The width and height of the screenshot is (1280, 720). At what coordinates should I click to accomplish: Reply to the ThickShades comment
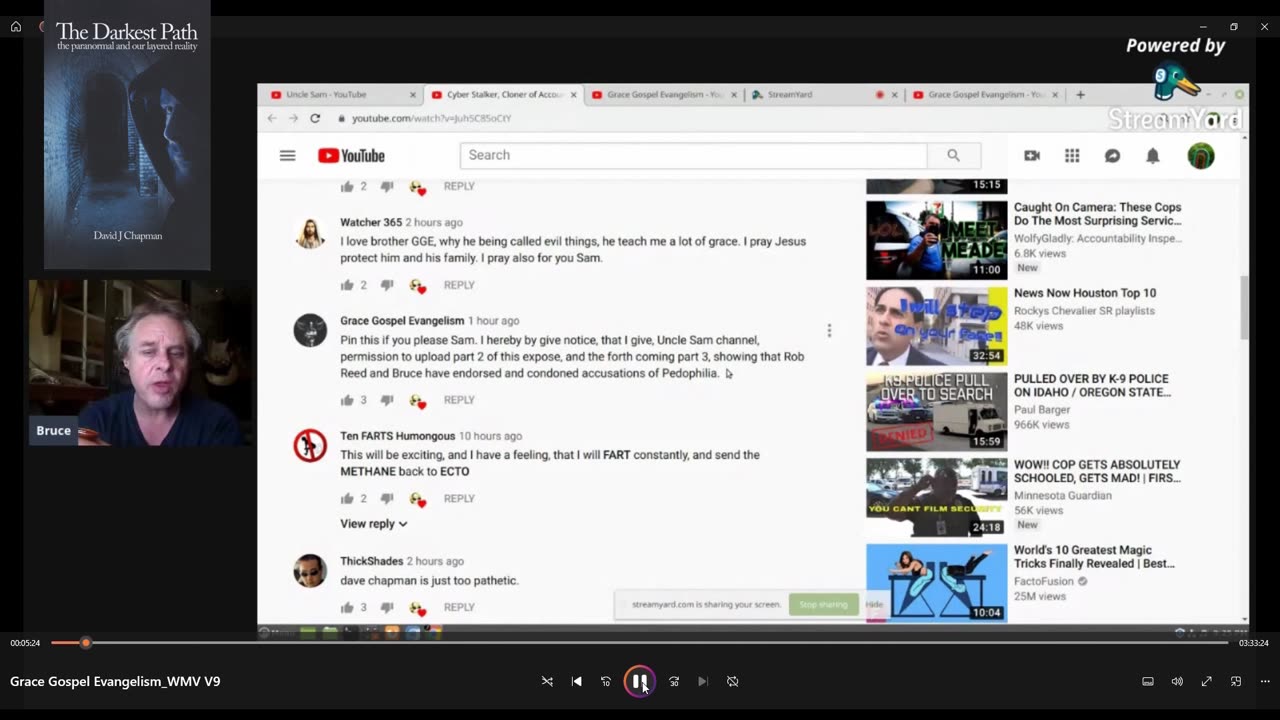pos(459,607)
